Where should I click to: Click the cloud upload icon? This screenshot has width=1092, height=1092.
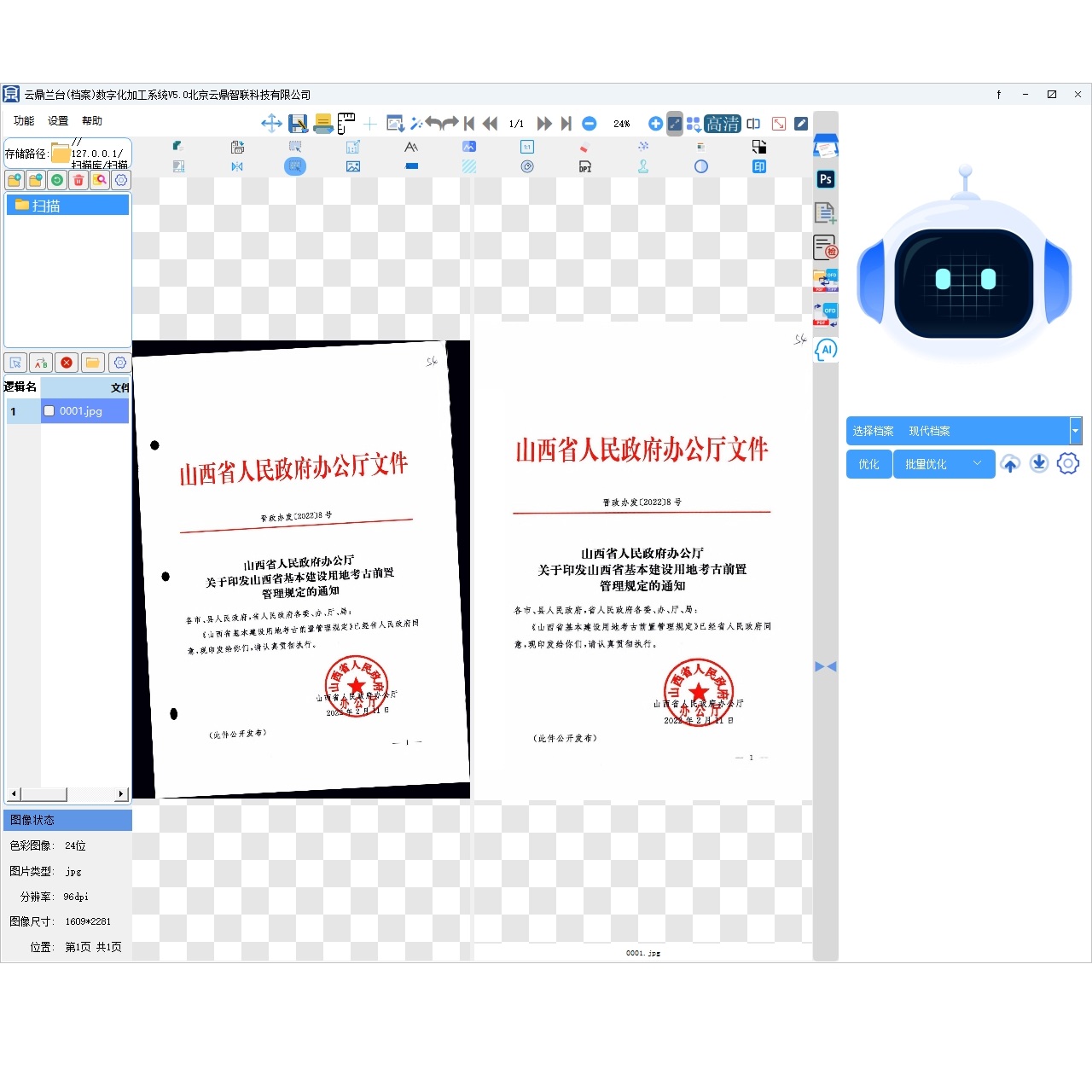click(x=1010, y=464)
